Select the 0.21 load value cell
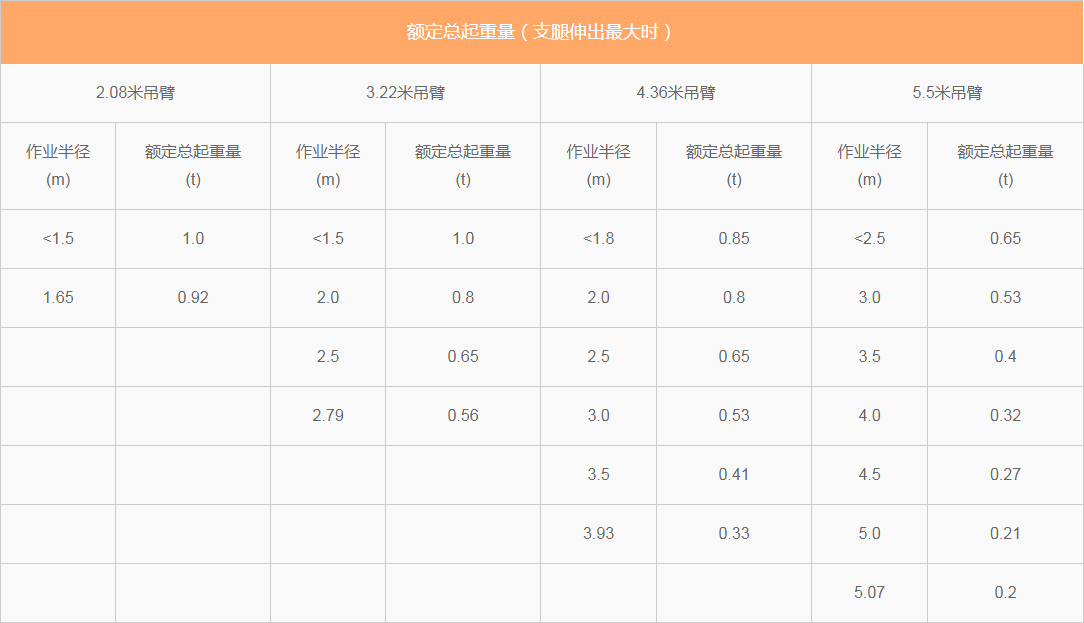This screenshot has width=1084, height=623. click(x=1005, y=533)
